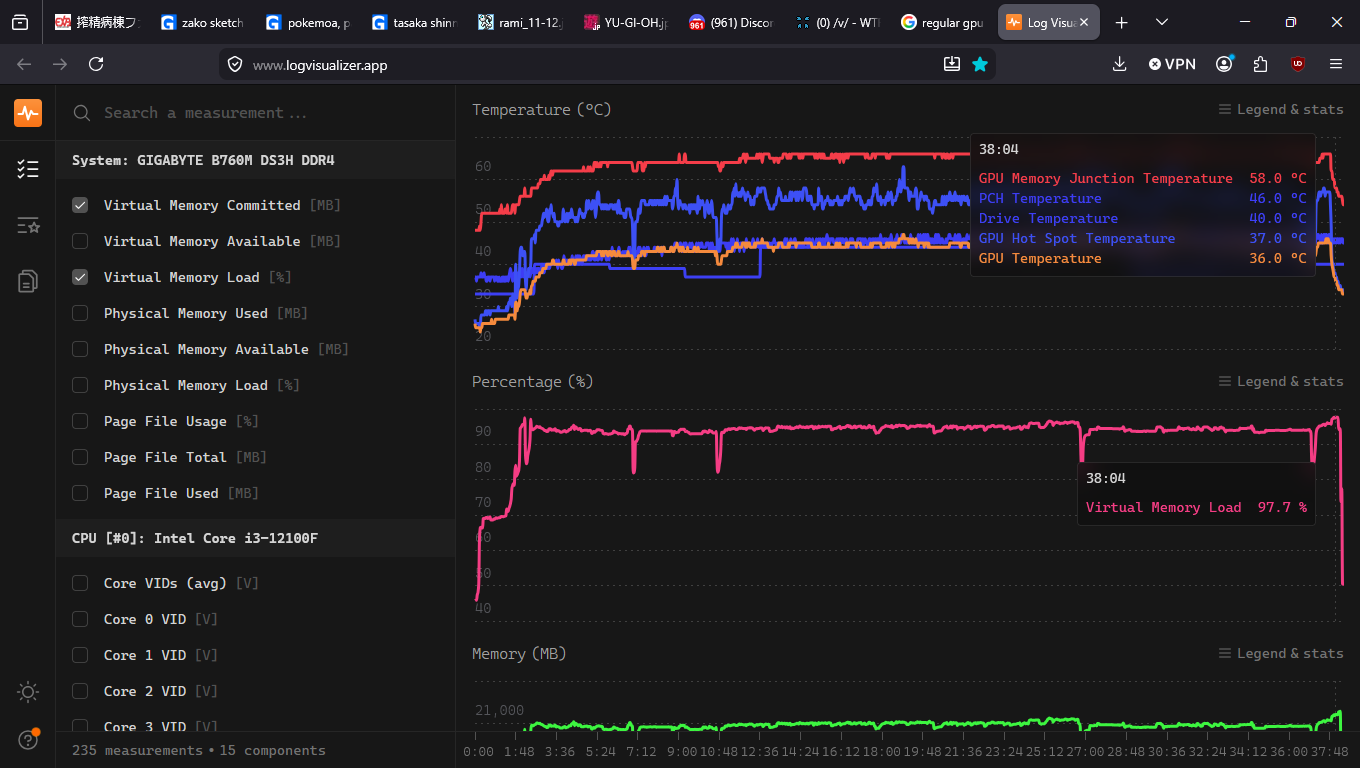Switch to the zako sketch tab
This screenshot has height=768, width=1360.
[x=201, y=22]
